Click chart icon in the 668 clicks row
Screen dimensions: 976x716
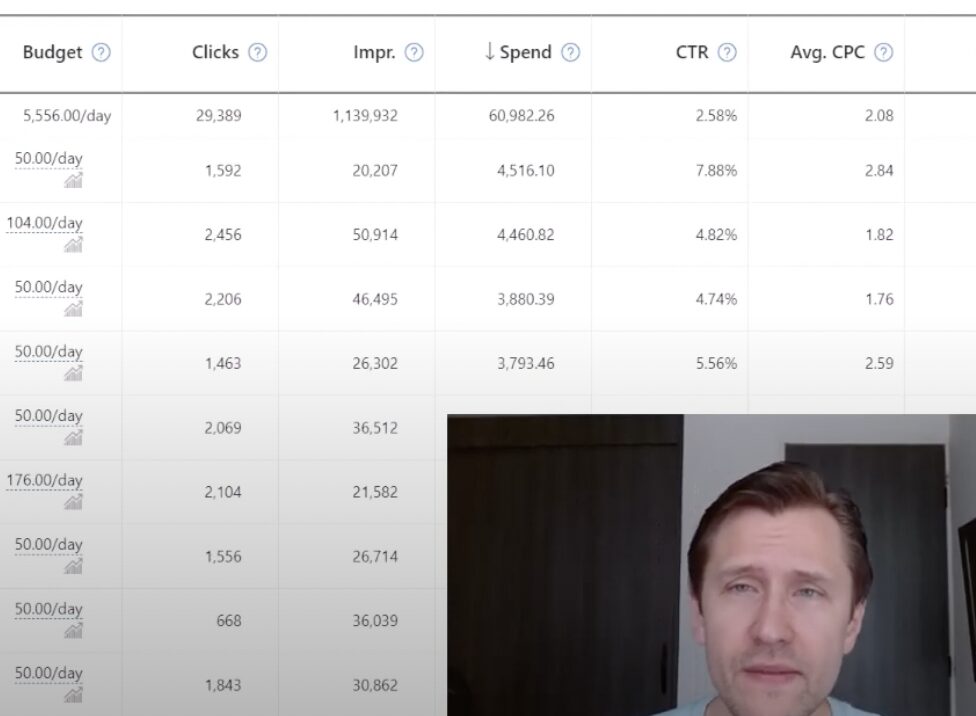pyautogui.click(x=73, y=631)
